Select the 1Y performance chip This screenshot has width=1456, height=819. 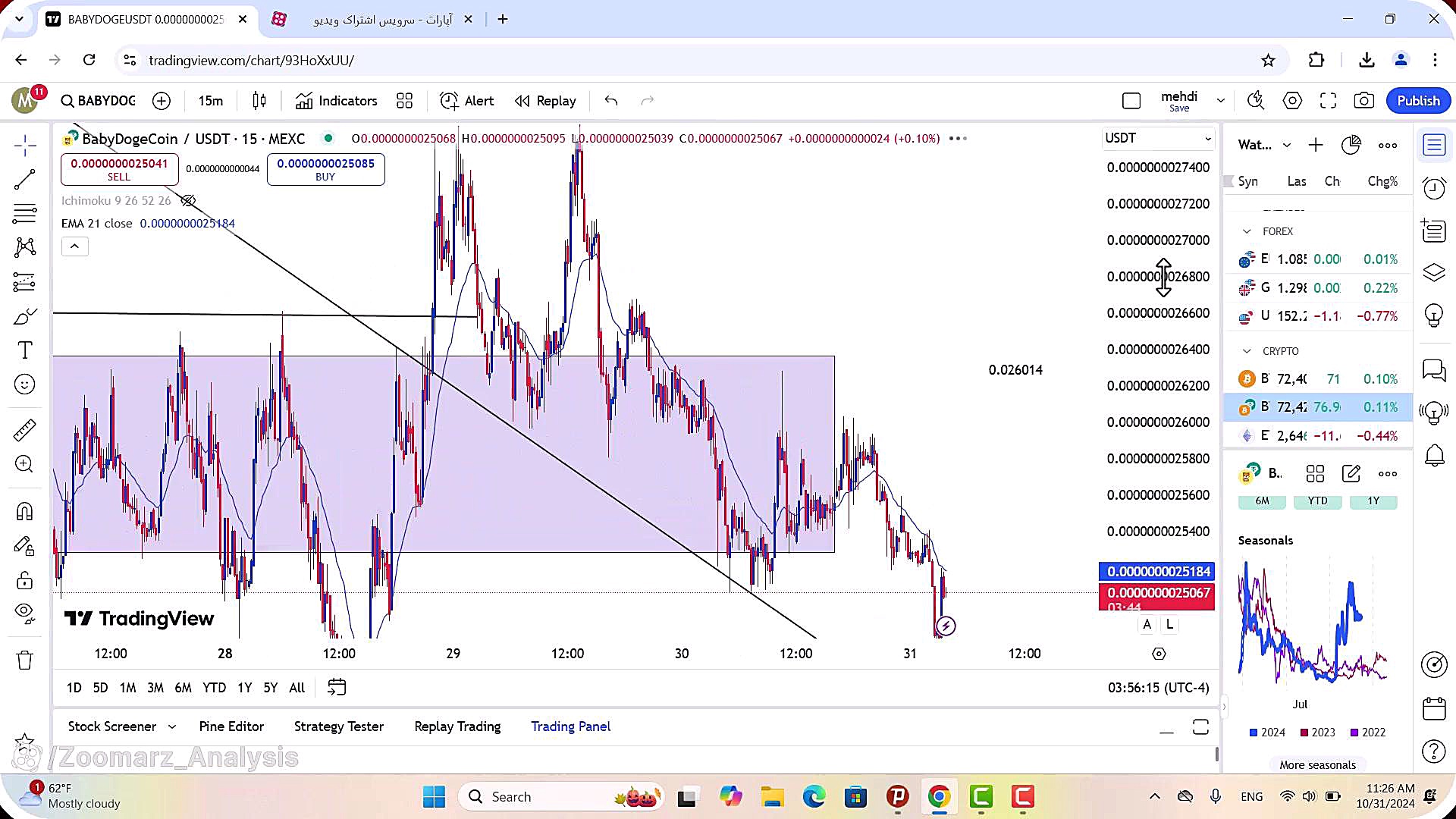pos(1373,501)
